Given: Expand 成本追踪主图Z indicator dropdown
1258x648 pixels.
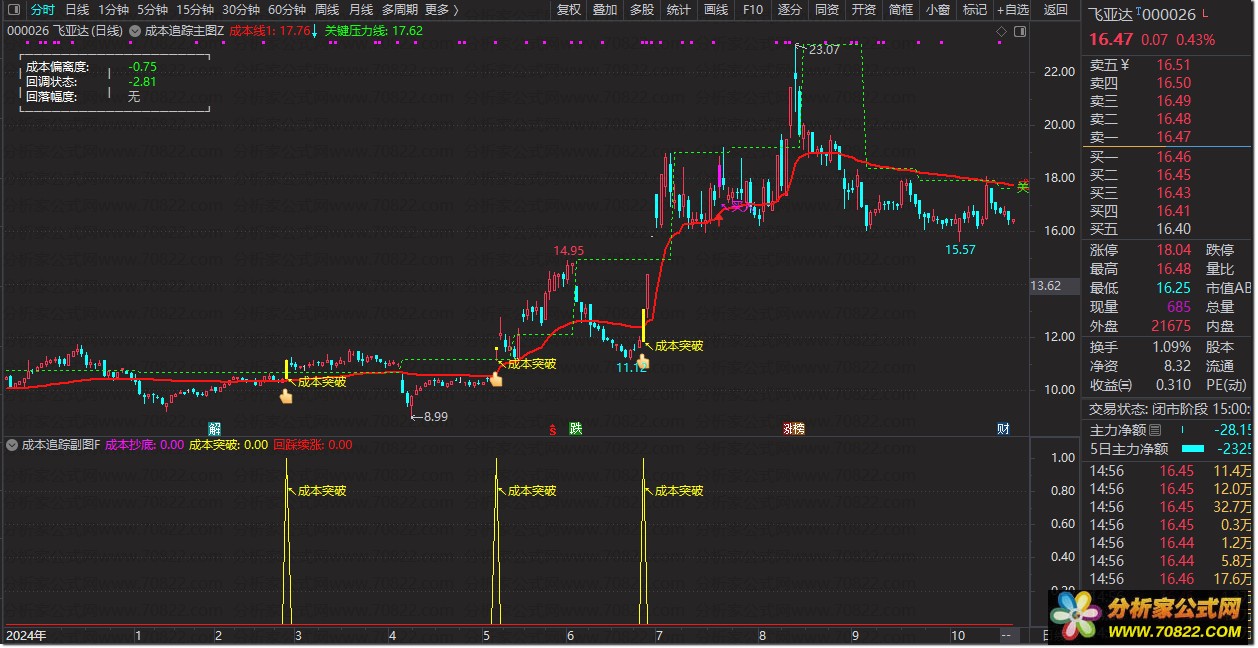Looking at the screenshot, I should (136, 31).
